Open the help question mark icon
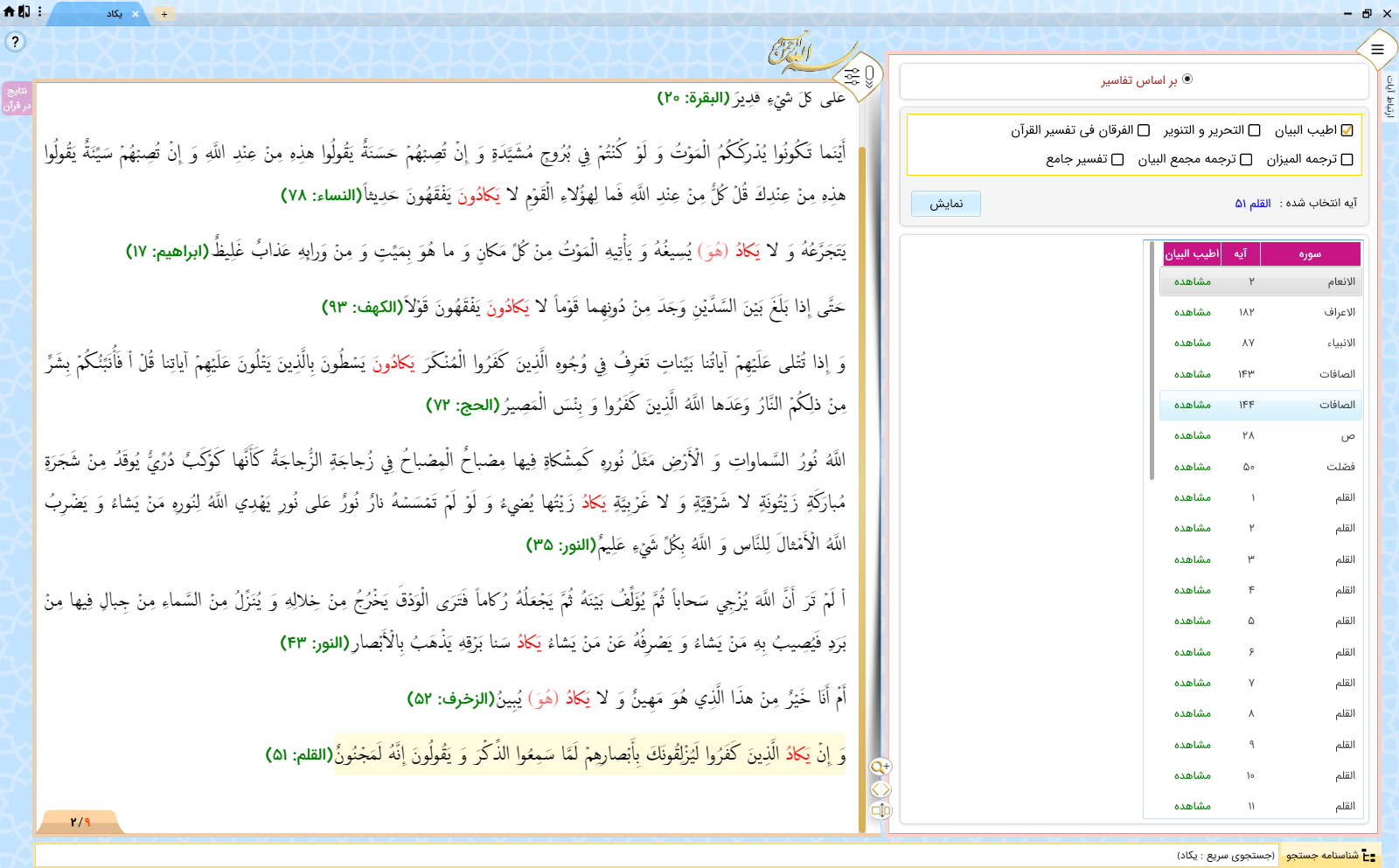Screen dimensions: 1399x868 (x=15, y=41)
